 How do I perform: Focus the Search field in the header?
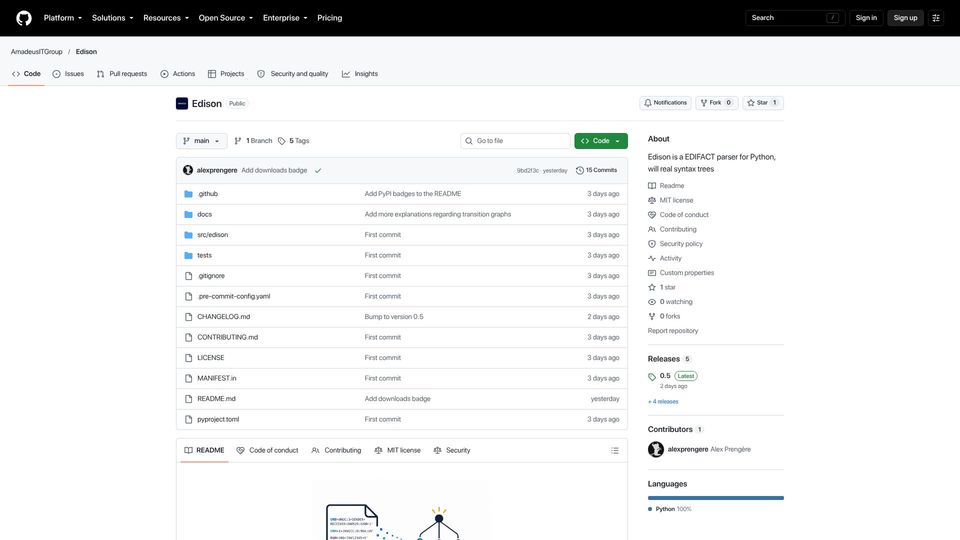pos(795,18)
